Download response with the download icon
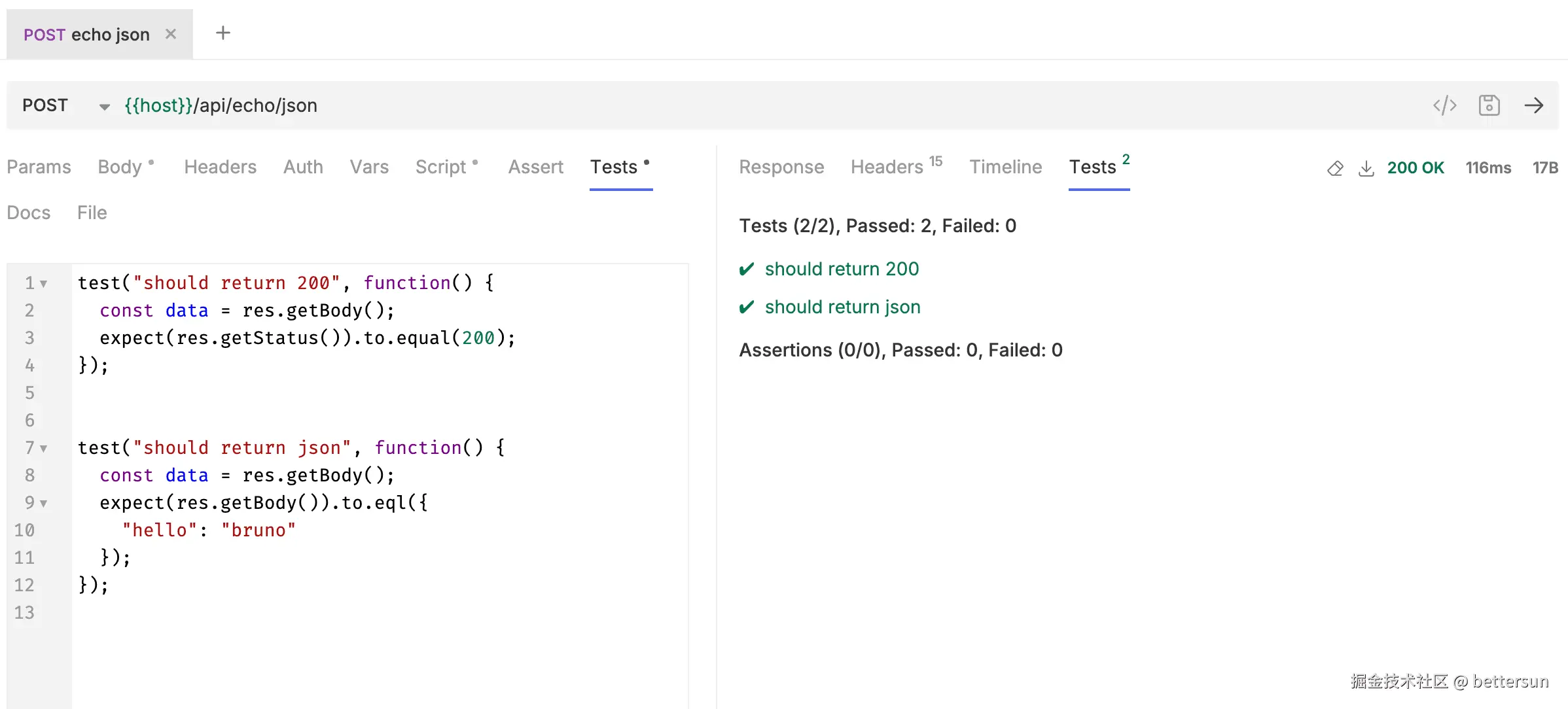1568x709 pixels. point(1366,168)
